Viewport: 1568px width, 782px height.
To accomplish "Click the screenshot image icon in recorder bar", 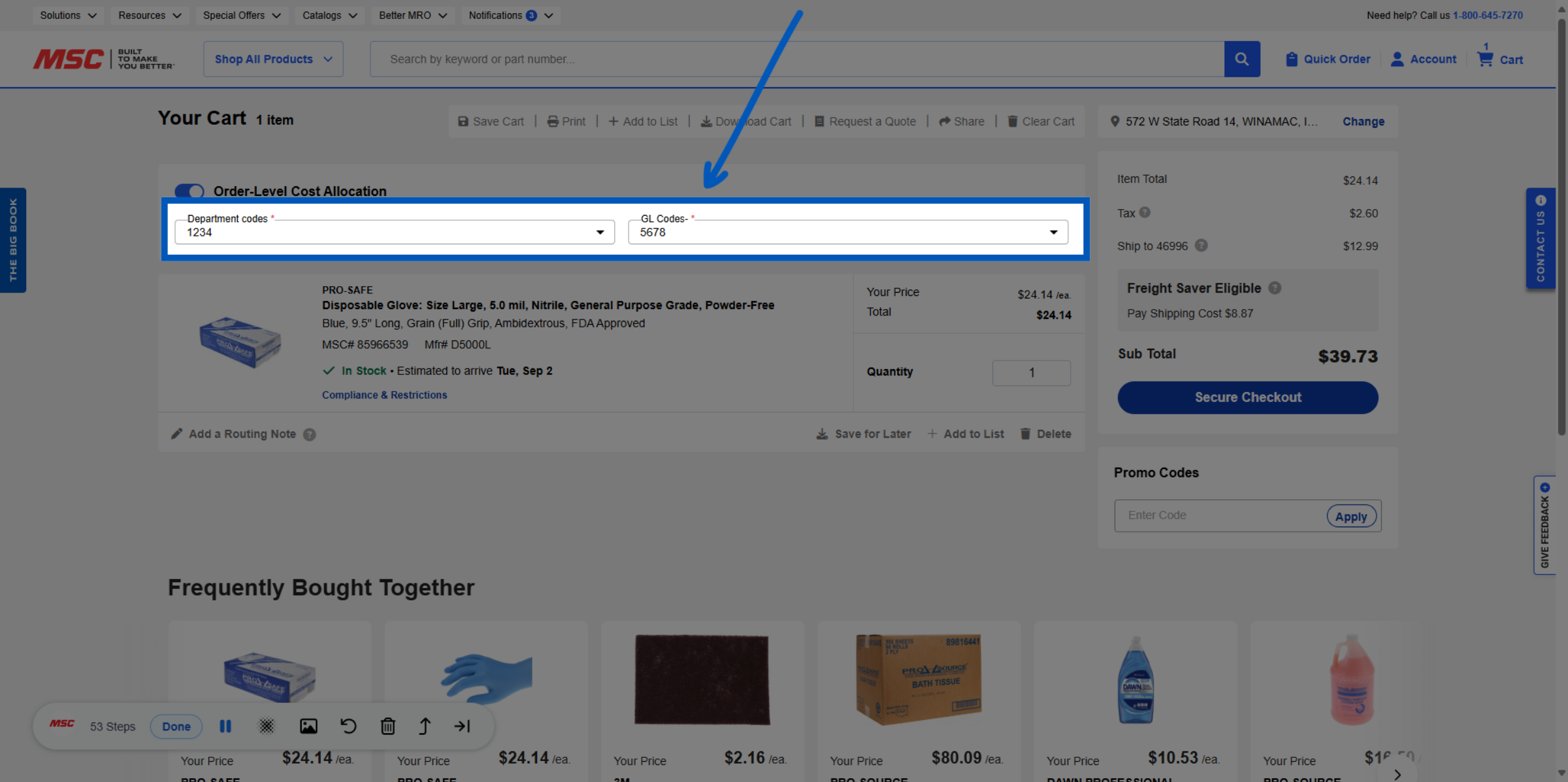I will click(x=308, y=726).
